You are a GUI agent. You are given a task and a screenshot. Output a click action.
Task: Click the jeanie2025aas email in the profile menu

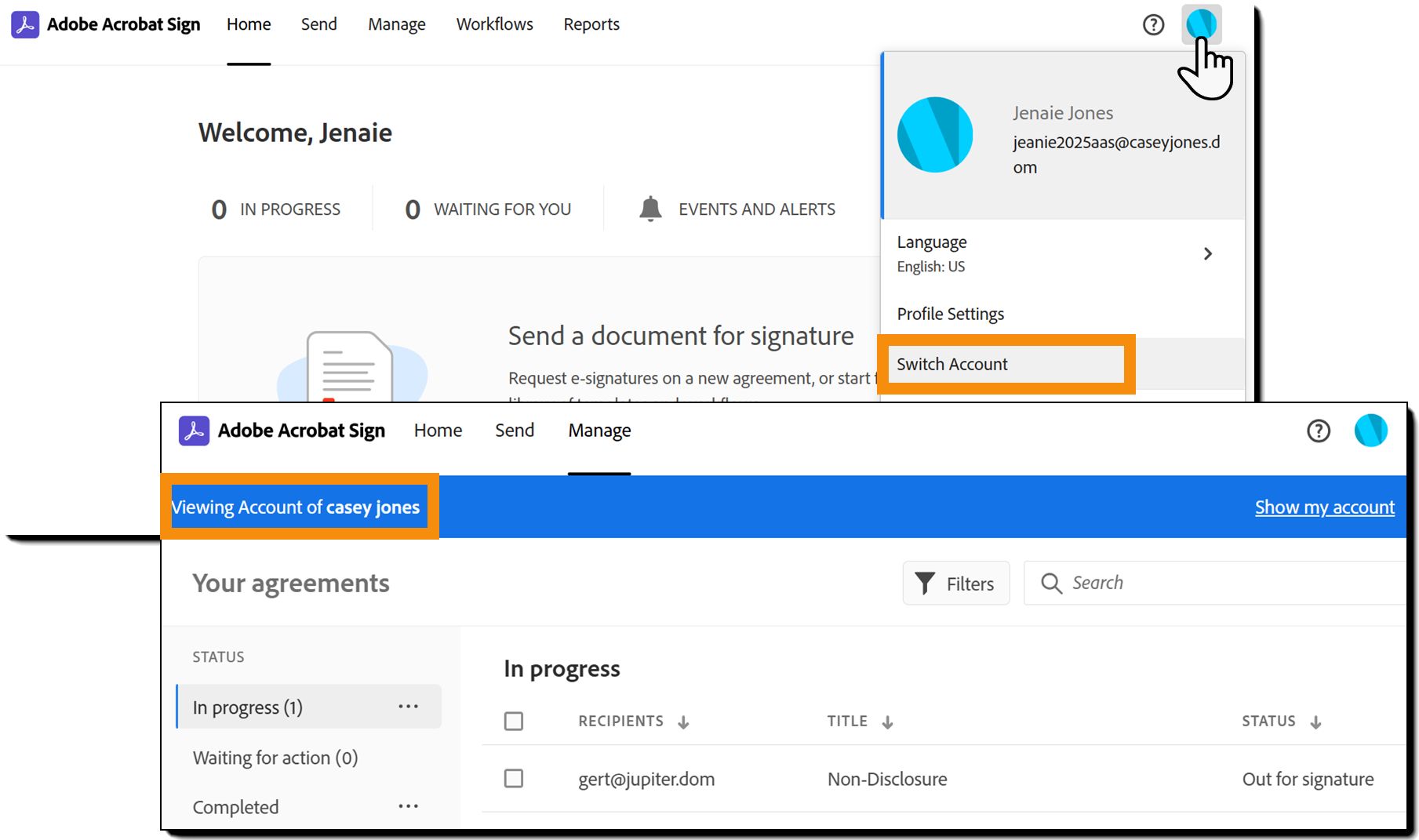point(1116,155)
